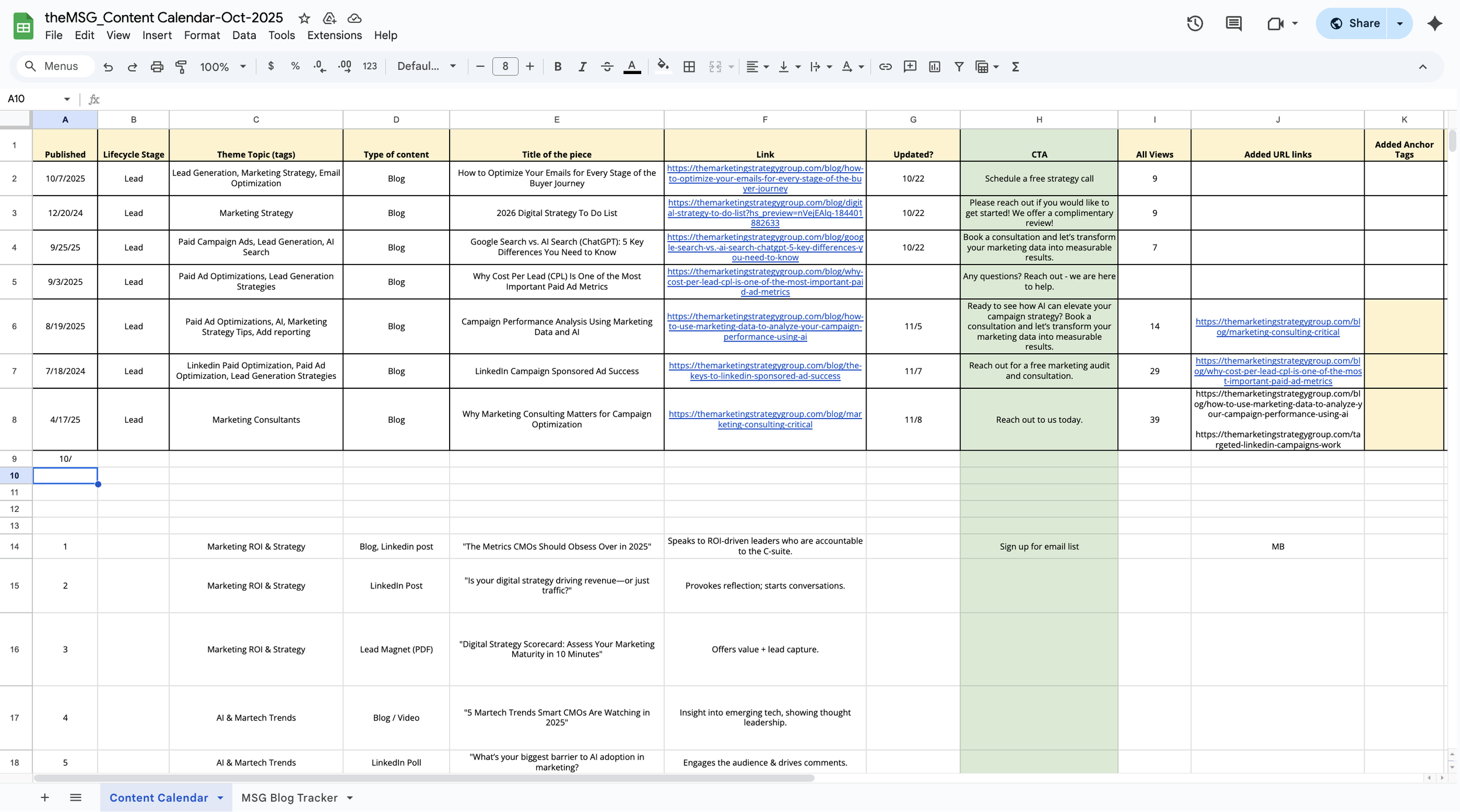Image resolution: width=1460 pixels, height=812 pixels.
Task: Open the comments history icon
Action: (1233, 23)
